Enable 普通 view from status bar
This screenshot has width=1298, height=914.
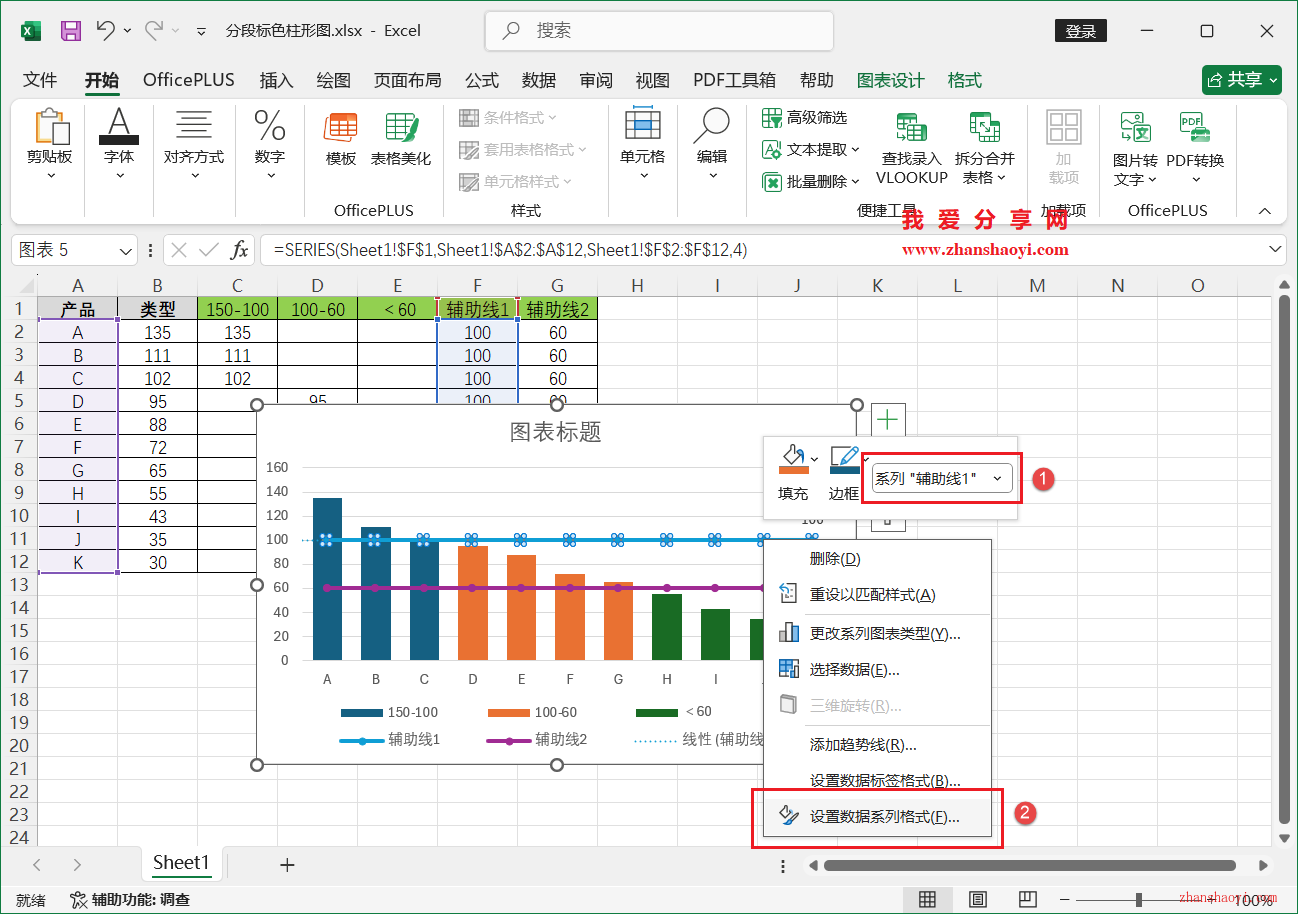click(928, 900)
